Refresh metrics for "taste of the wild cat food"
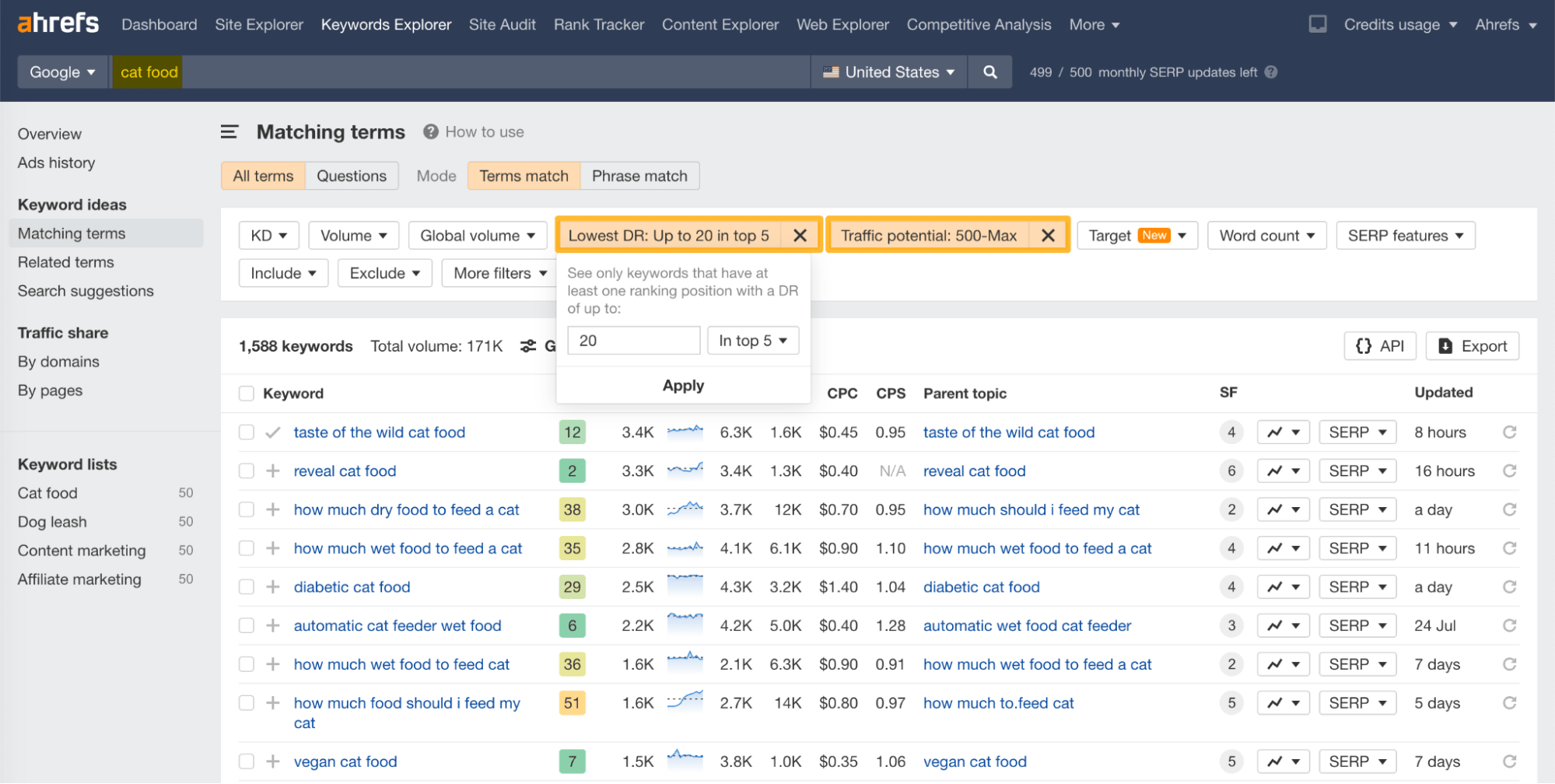This screenshot has width=1555, height=784. [1509, 432]
